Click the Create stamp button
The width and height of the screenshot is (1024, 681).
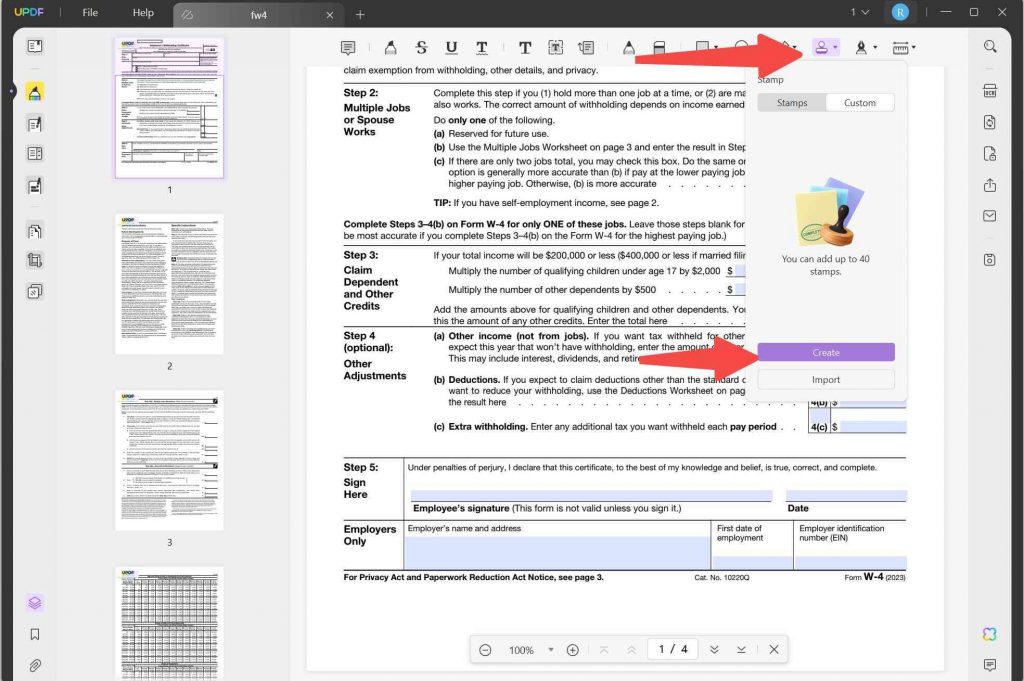click(x=826, y=352)
